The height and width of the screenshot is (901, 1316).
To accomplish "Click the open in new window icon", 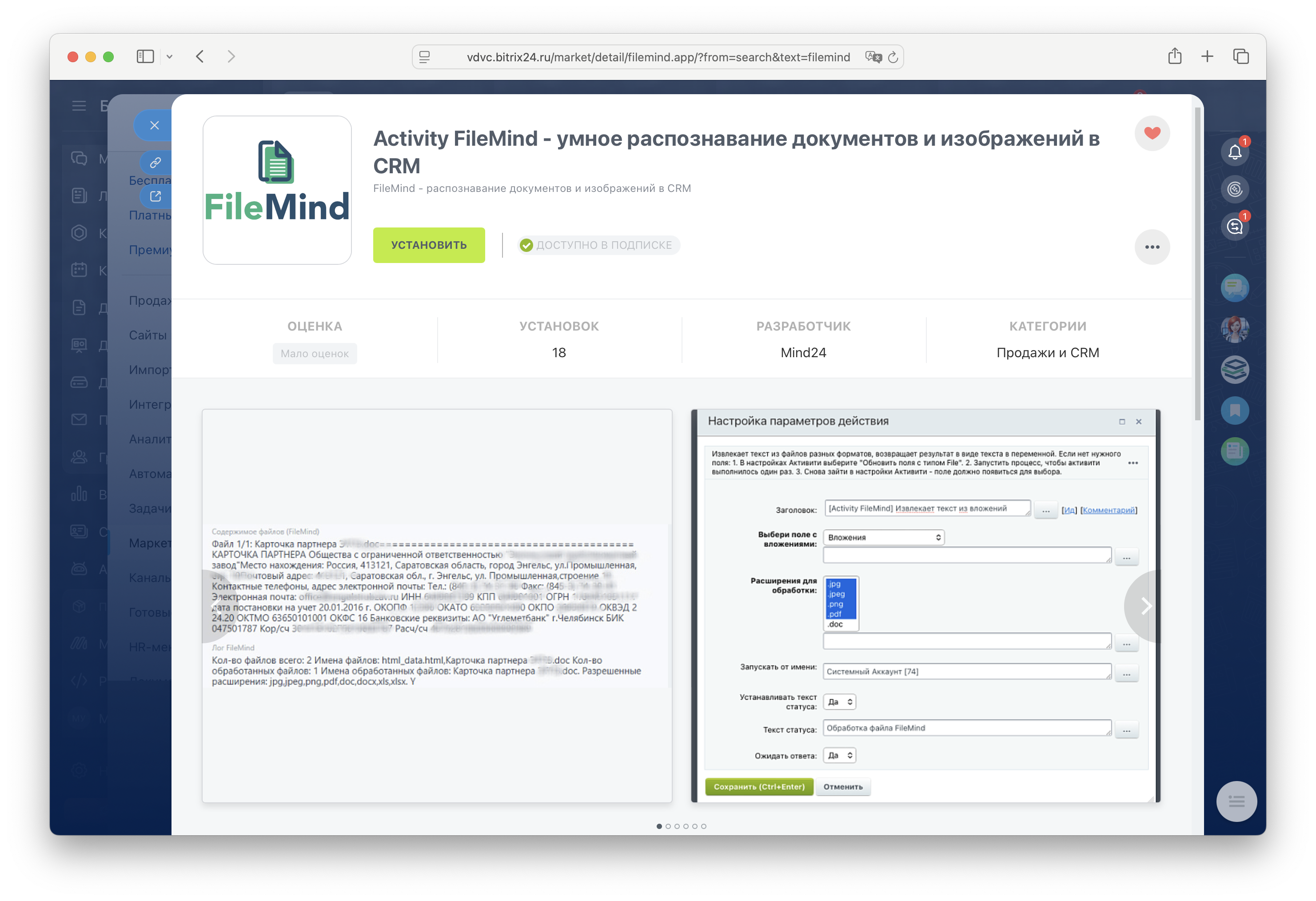I will point(155,196).
